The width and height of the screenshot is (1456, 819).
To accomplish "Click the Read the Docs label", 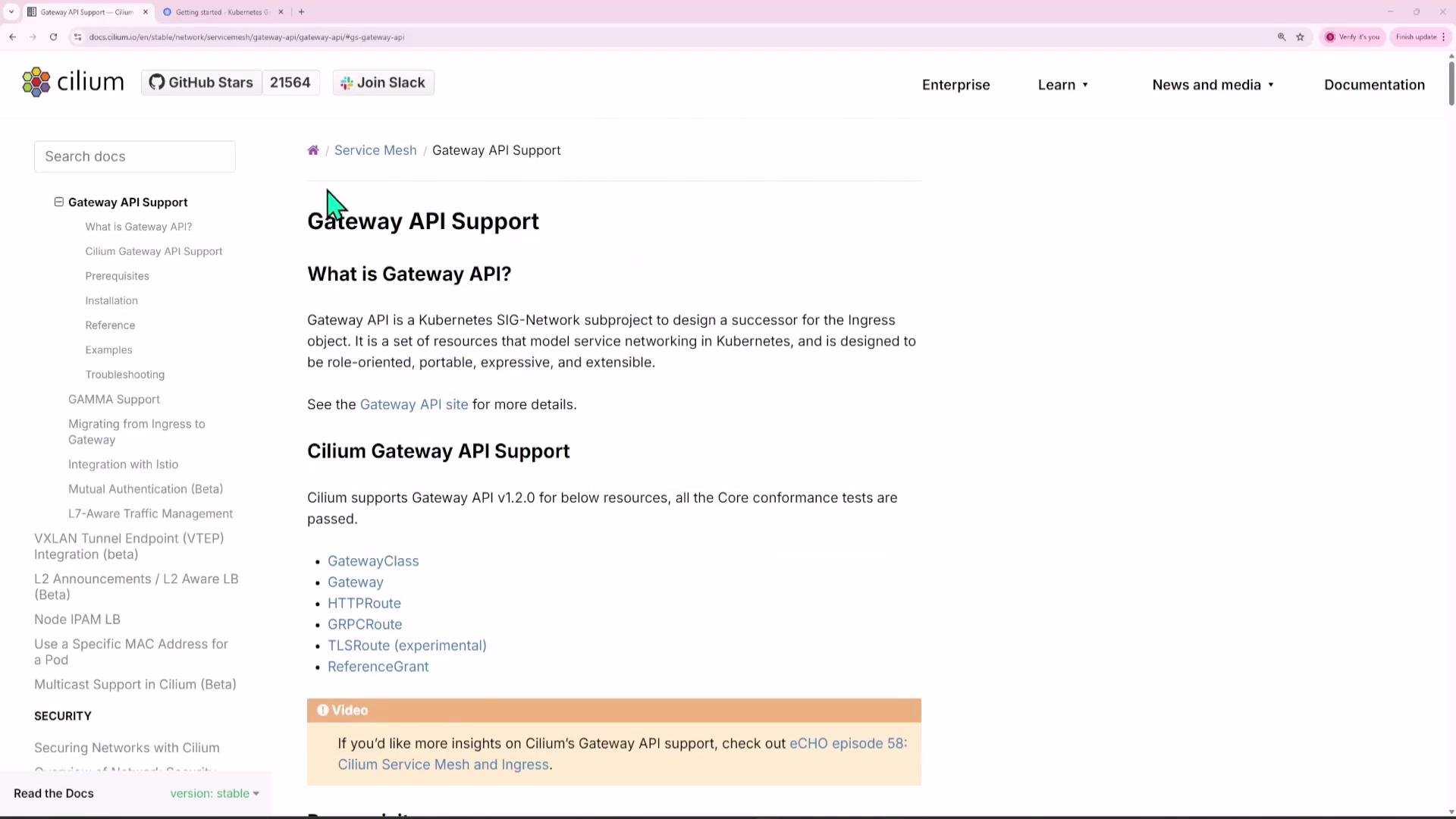I will coord(54,793).
